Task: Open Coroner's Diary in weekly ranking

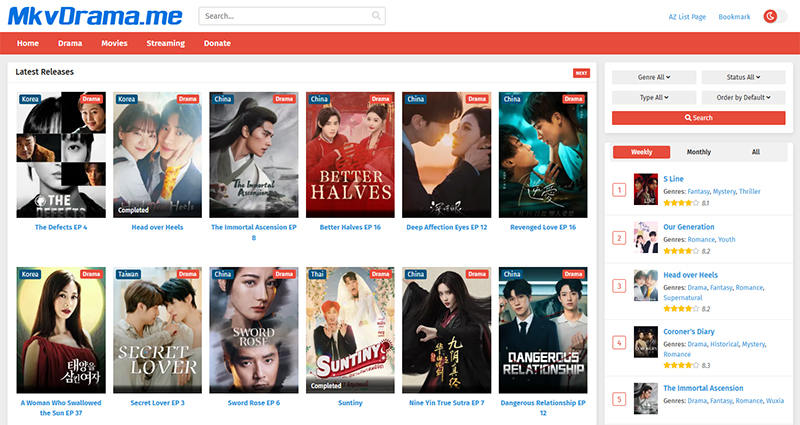Action: point(689,332)
